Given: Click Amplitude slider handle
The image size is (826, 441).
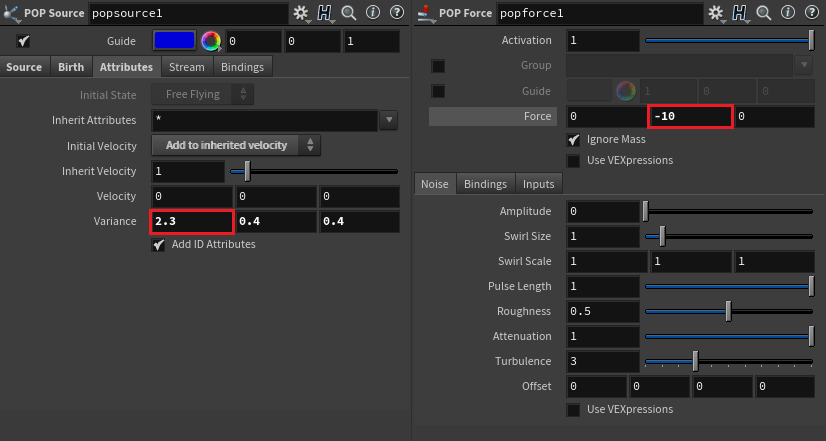Looking at the screenshot, I should [x=645, y=211].
